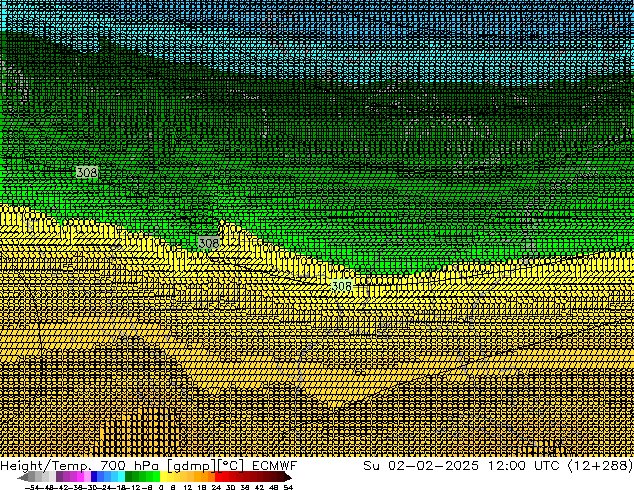Viewport: 634px width, 490px height.
Task: Click the "Su" weekday abbreviation
Action: [372, 465]
